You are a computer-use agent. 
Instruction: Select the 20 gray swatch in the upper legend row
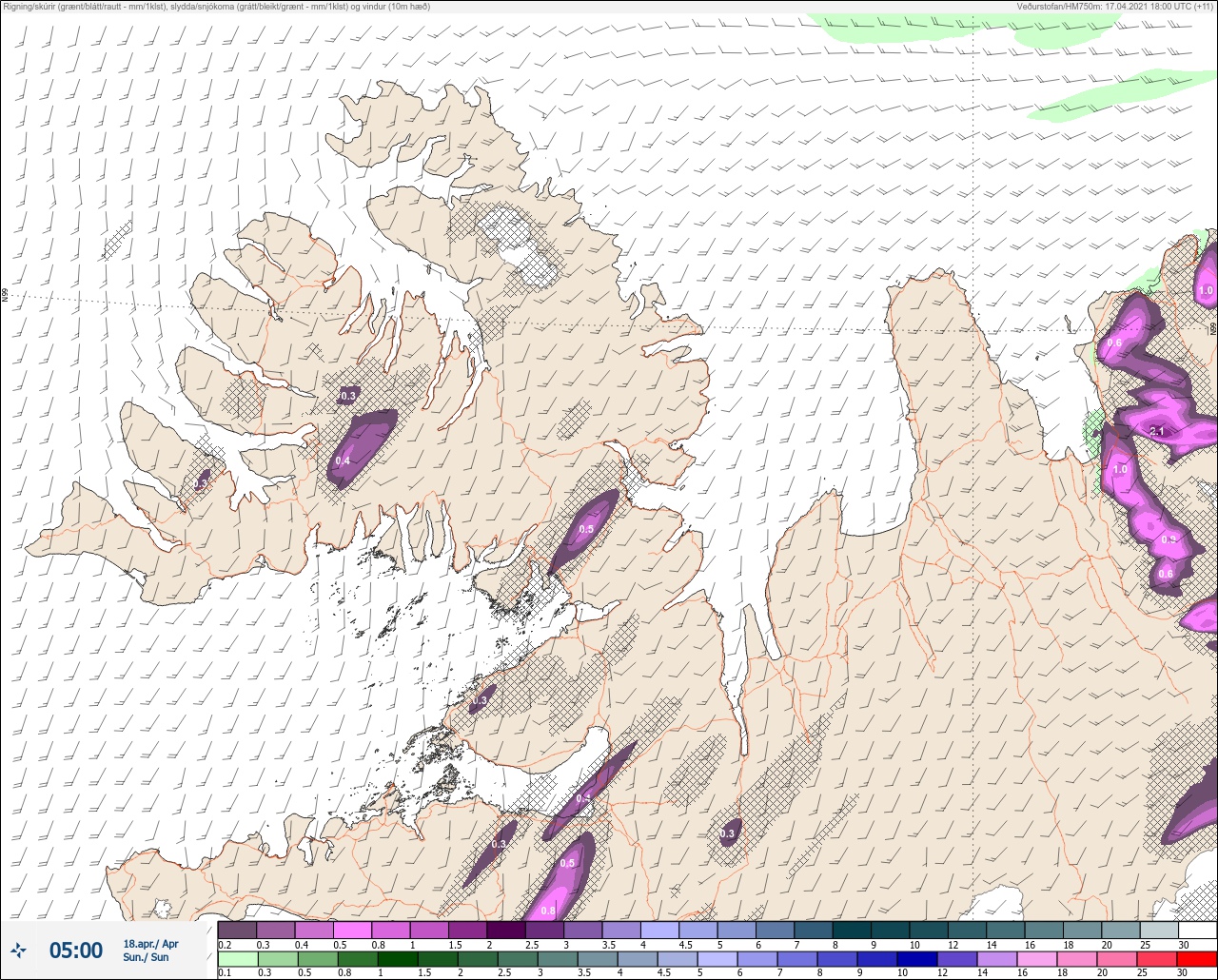coord(1120,930)
